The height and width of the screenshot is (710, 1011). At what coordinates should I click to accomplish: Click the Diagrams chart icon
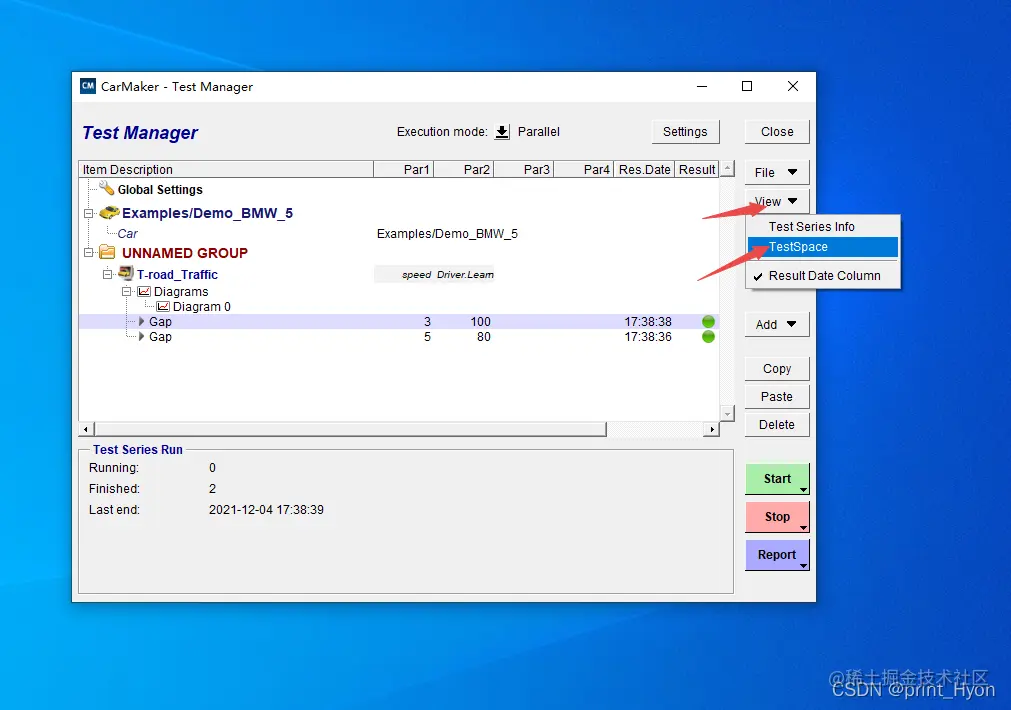tap(144, 291)
